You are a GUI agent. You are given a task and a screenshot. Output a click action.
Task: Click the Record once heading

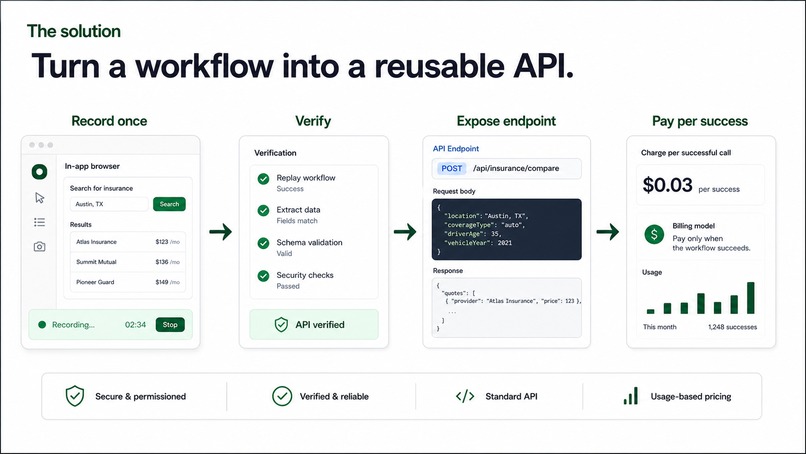coord(109,121)
